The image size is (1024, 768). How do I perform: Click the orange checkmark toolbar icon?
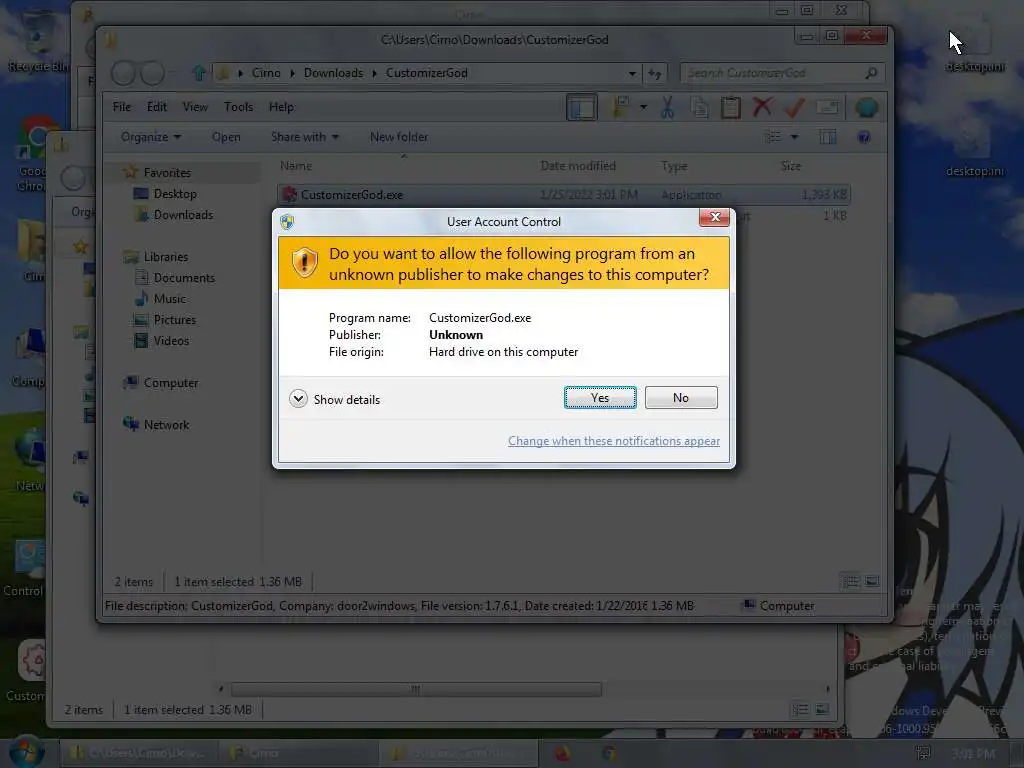click(794, 107)
